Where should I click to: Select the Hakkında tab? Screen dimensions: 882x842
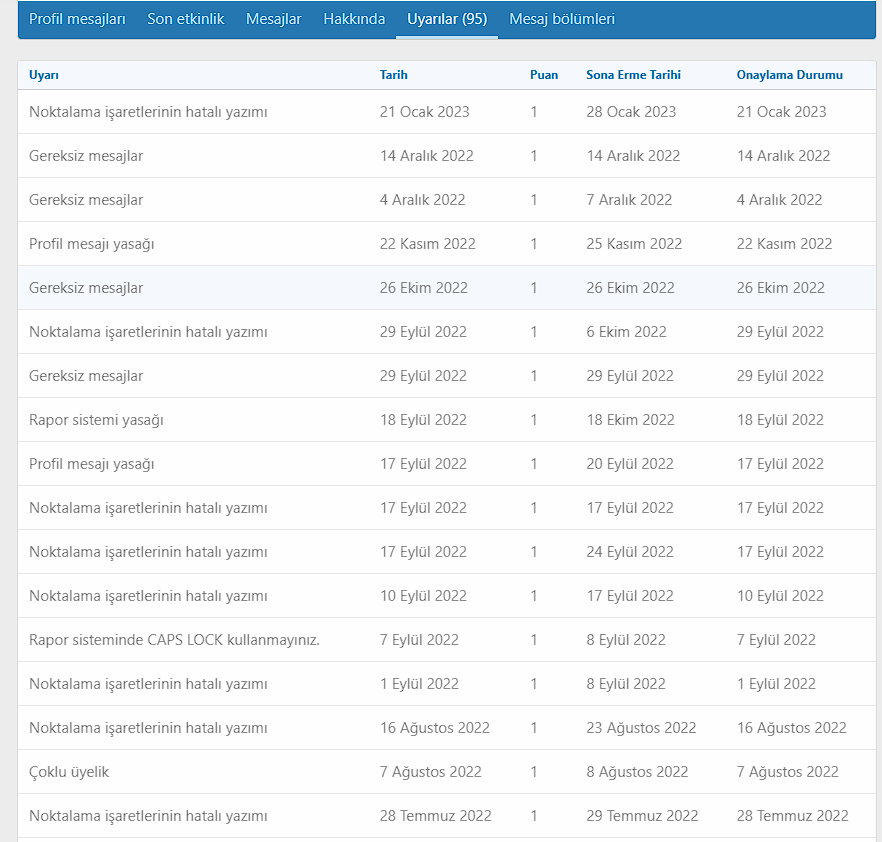pos(354,19)
